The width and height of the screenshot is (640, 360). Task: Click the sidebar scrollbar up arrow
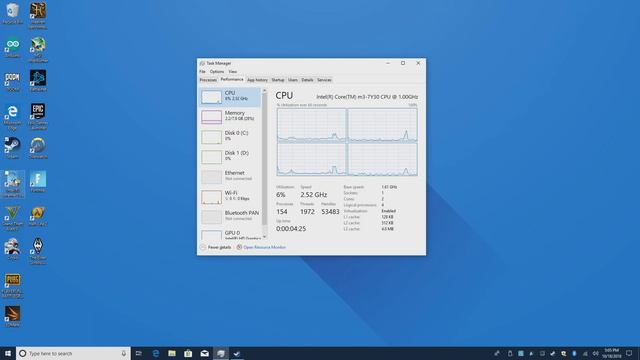point(264,91)
